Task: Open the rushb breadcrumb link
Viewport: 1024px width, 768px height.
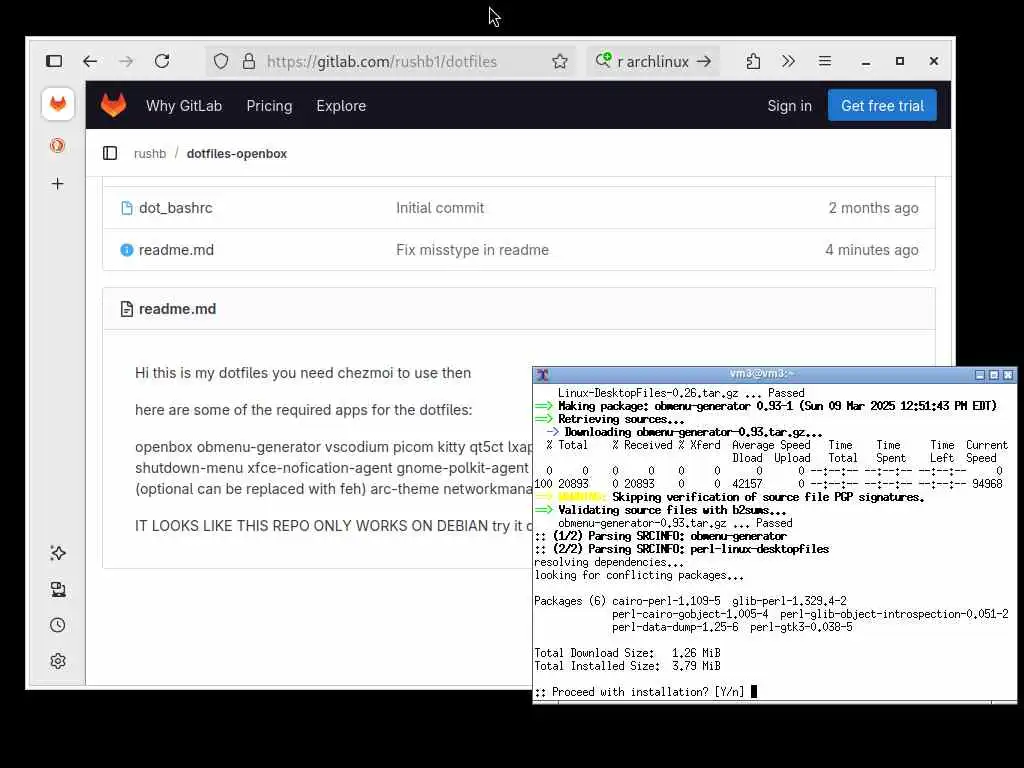Action: coord(150,153)
